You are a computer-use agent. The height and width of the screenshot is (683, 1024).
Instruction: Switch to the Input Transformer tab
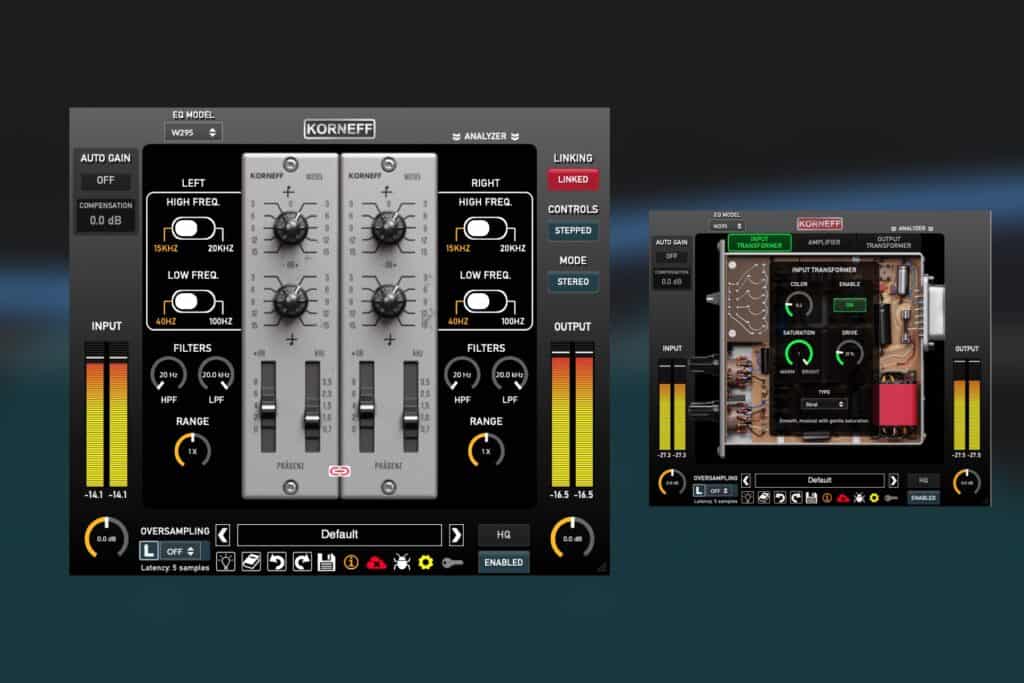click(x=760, y=242)
